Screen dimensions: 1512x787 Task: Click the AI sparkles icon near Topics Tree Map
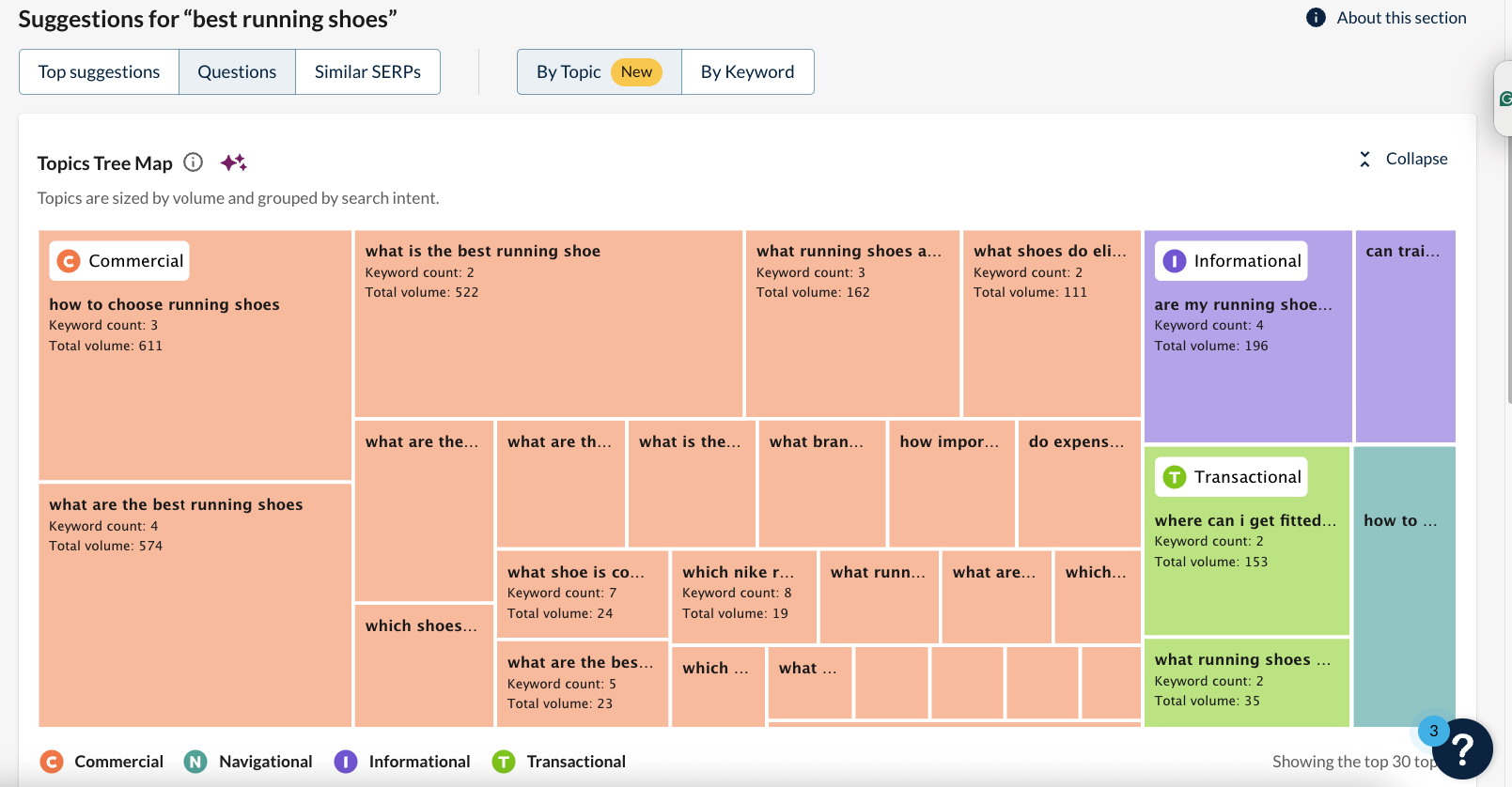click(233, 162)
